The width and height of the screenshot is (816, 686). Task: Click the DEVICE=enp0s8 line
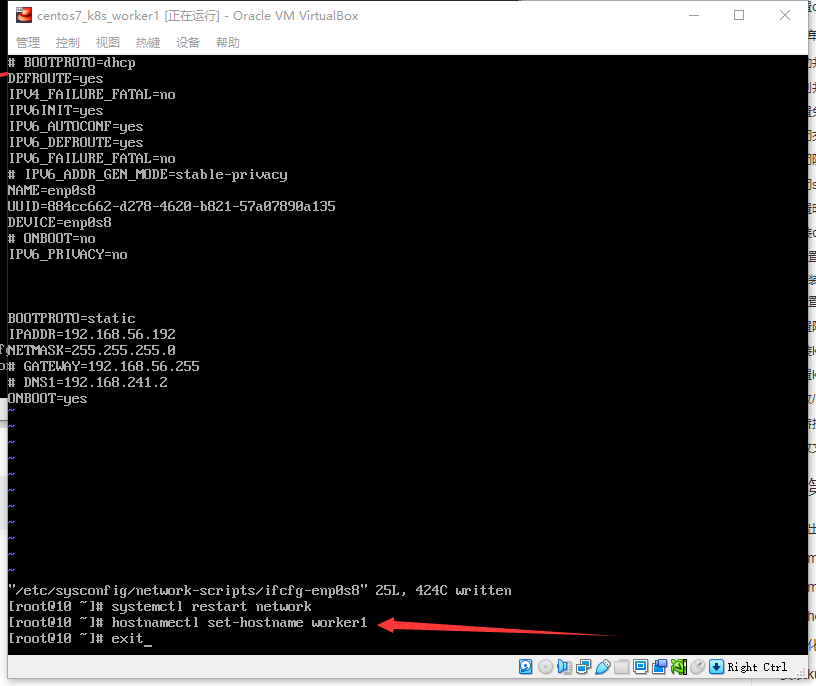point(60,222)
